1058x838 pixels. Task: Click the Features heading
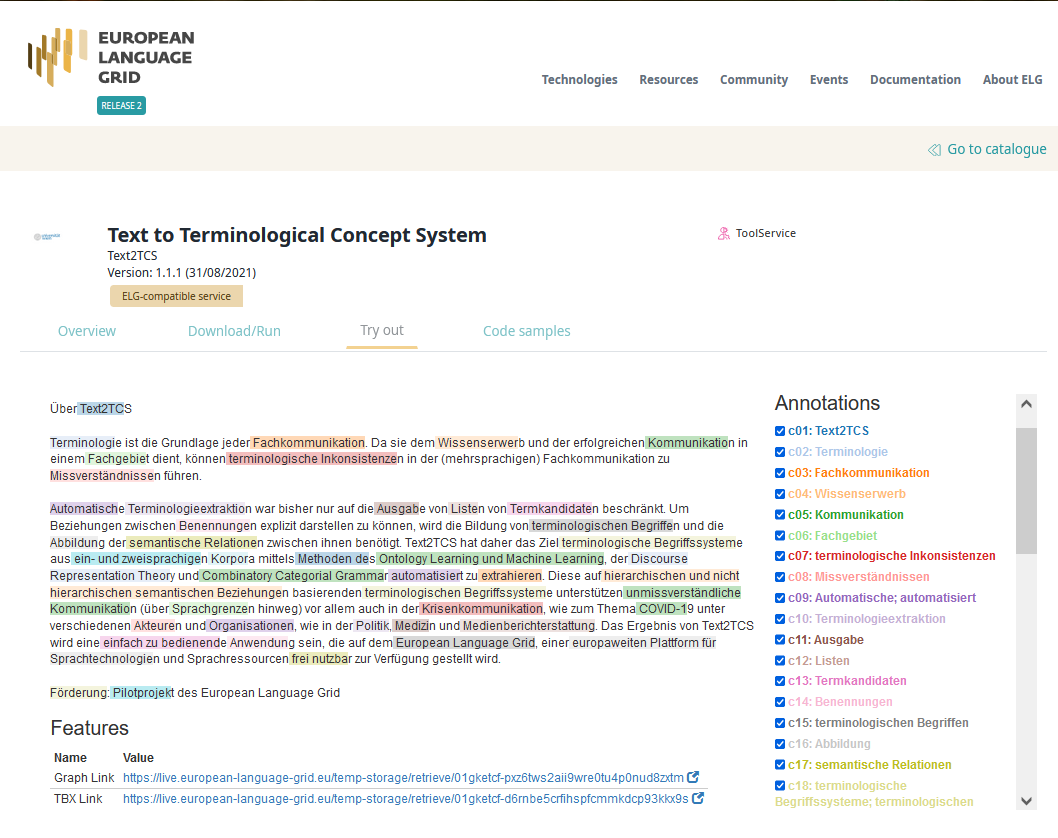[x=89, y=728]
